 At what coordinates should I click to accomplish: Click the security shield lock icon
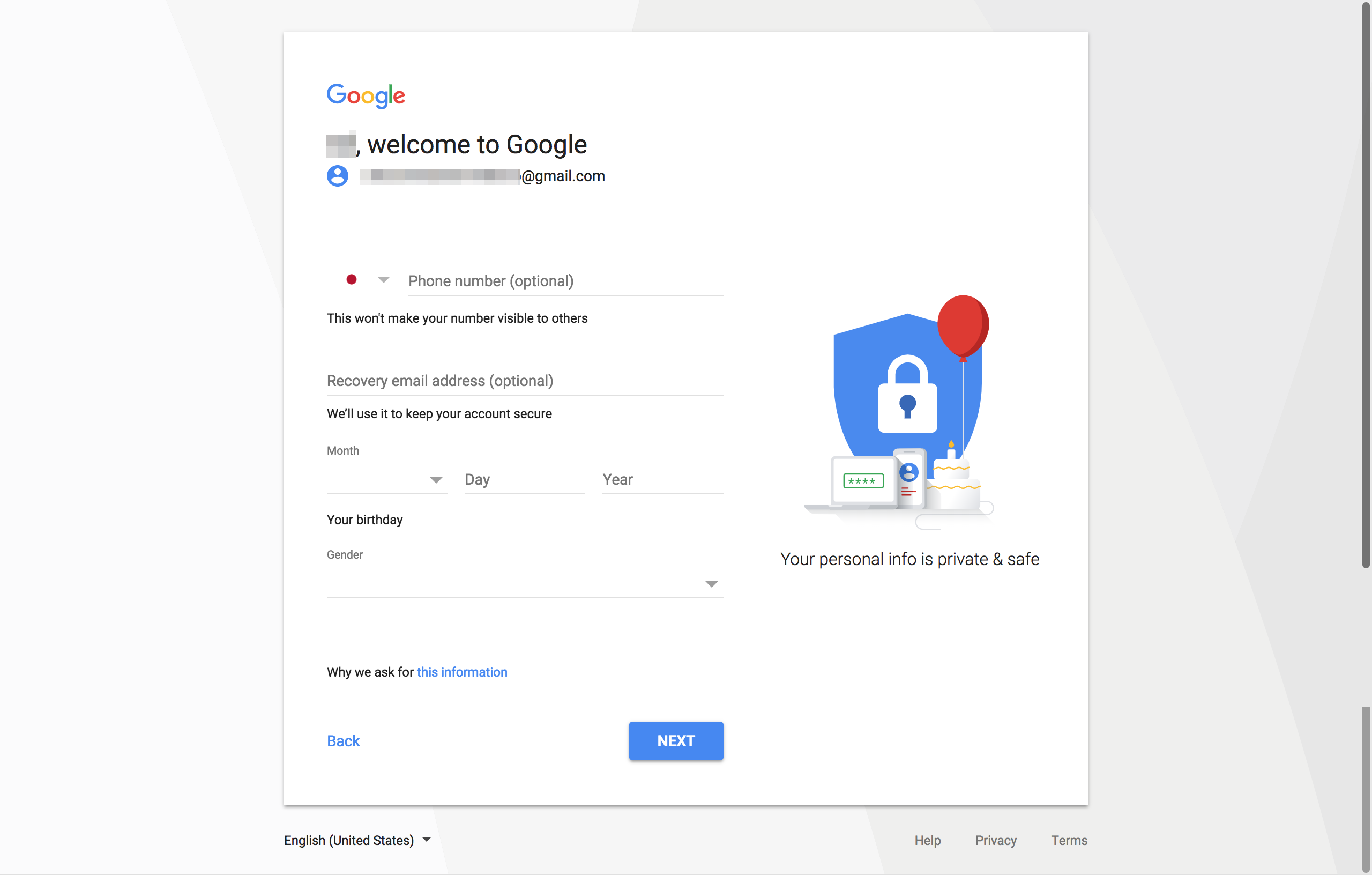(x=901, y=400)
